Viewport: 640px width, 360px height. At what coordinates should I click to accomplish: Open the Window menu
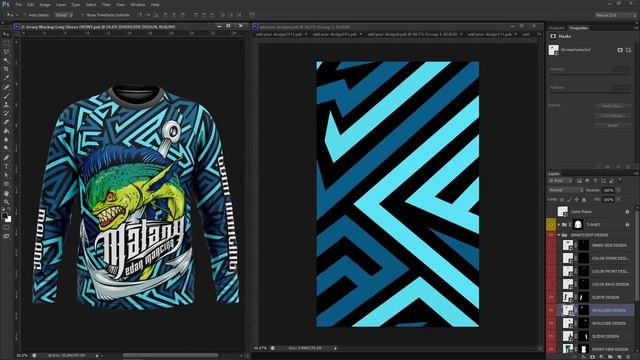point(138,4)
